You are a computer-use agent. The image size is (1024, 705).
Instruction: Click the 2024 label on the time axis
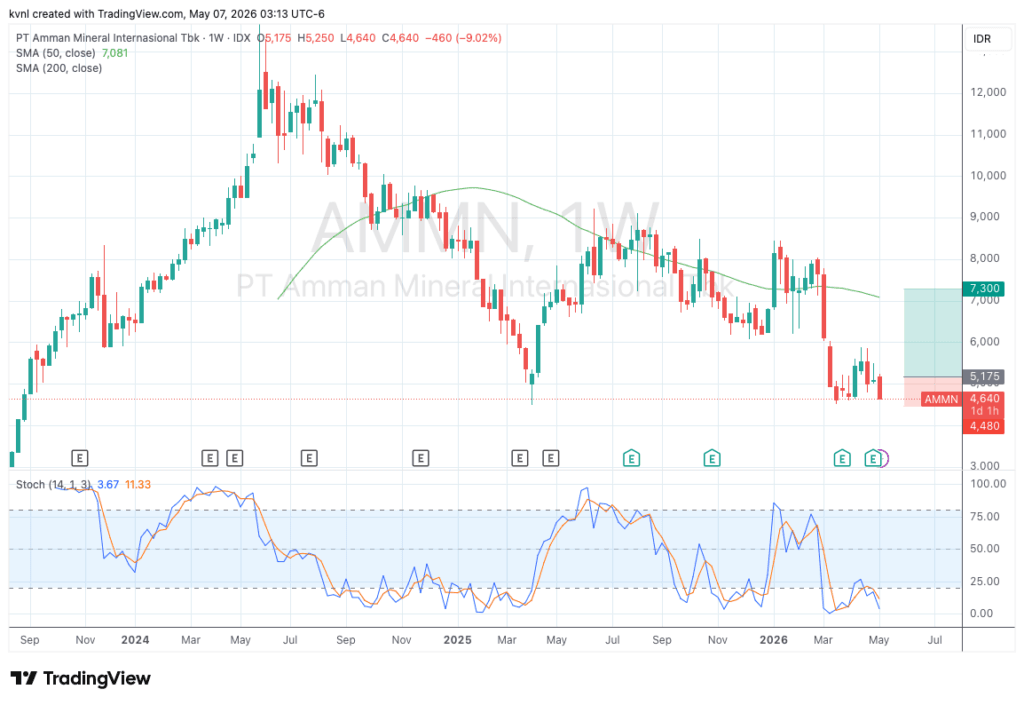point(135,640)
